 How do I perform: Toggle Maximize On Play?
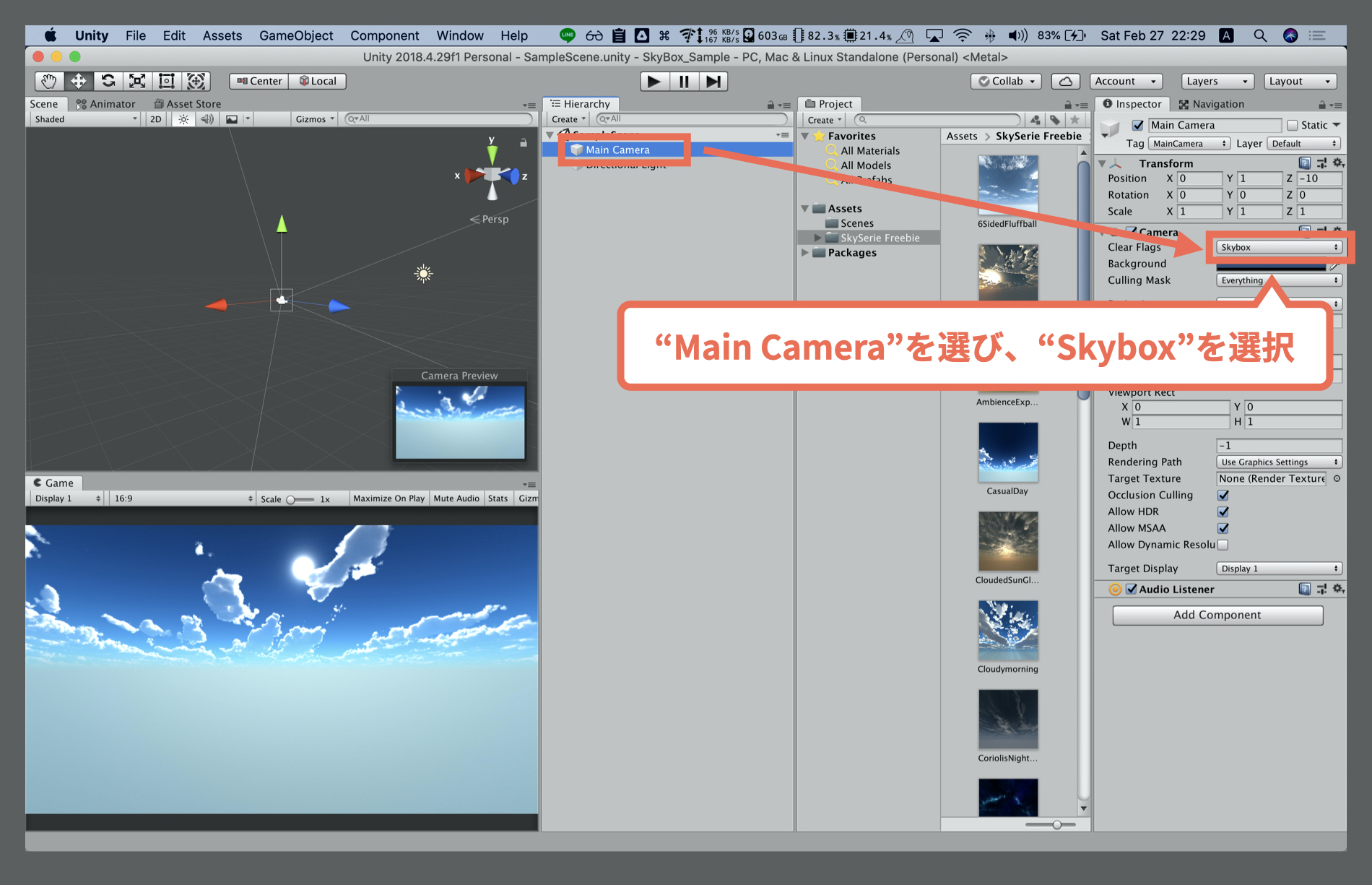click(x=388, y=498)
